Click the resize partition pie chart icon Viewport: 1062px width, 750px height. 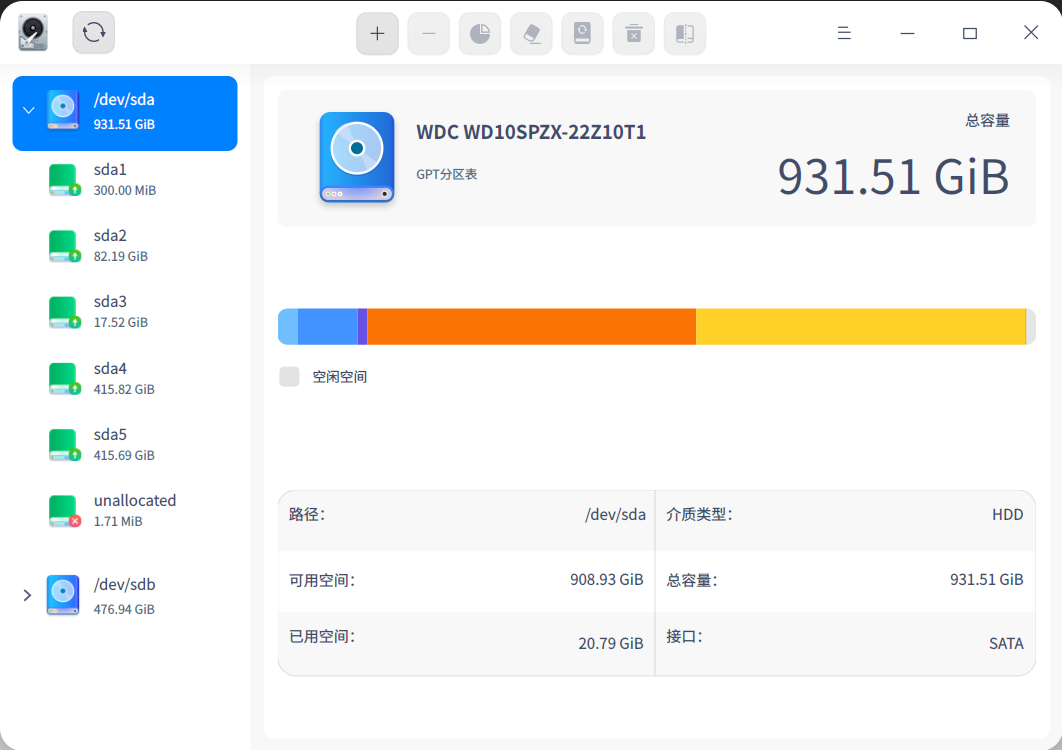point(479,33)
